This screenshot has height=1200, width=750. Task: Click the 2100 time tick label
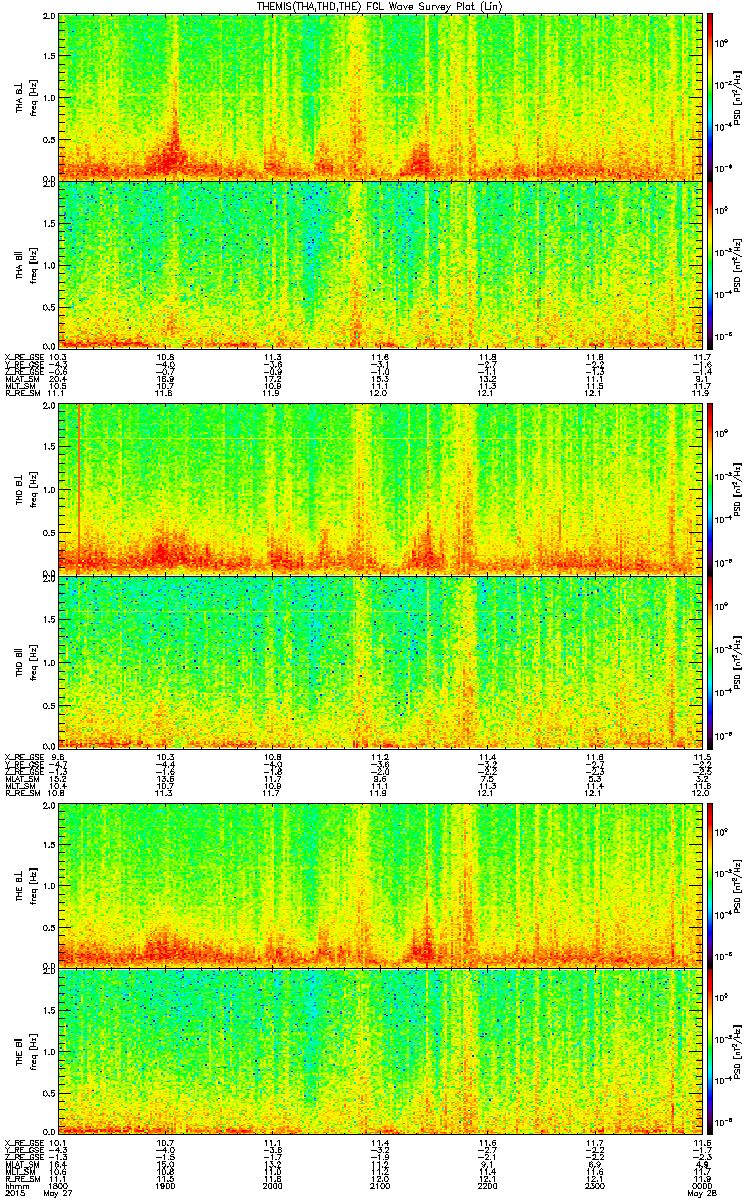[x=380, y=1185]
